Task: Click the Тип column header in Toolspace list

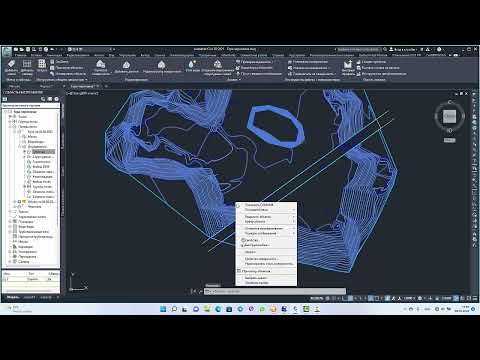Action: (x=31, y=274)
